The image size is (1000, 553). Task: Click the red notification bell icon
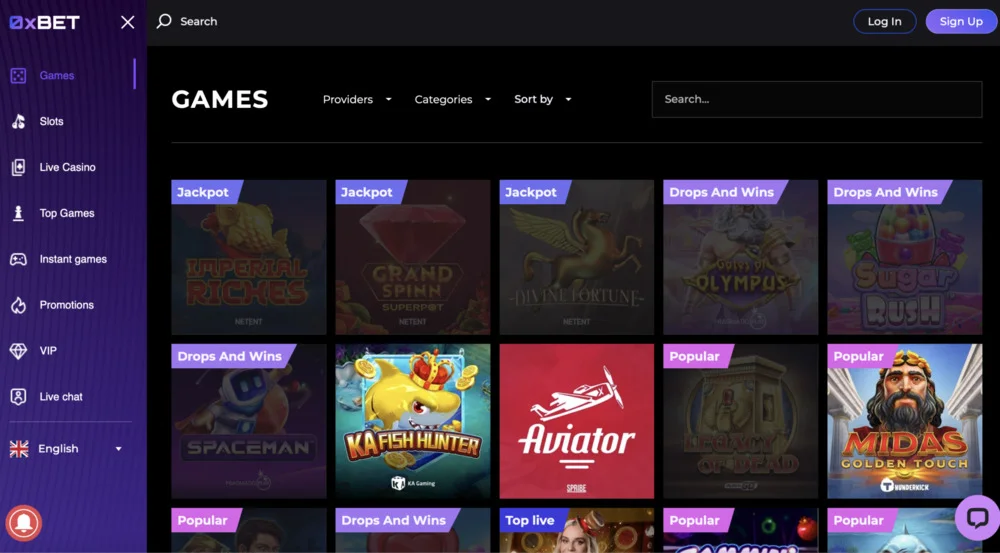[24, 523]
